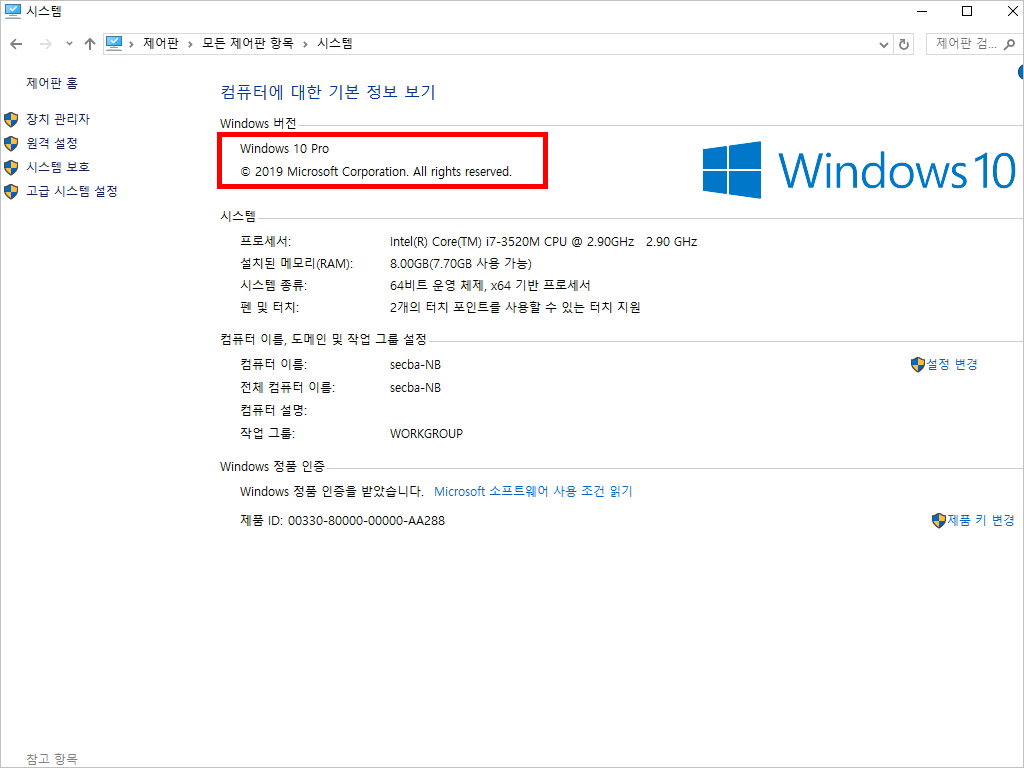This screenshot has height=768, width=1024.
Task: Click the 시스템 window title bar icon
Action: click(x=12, y=11)
